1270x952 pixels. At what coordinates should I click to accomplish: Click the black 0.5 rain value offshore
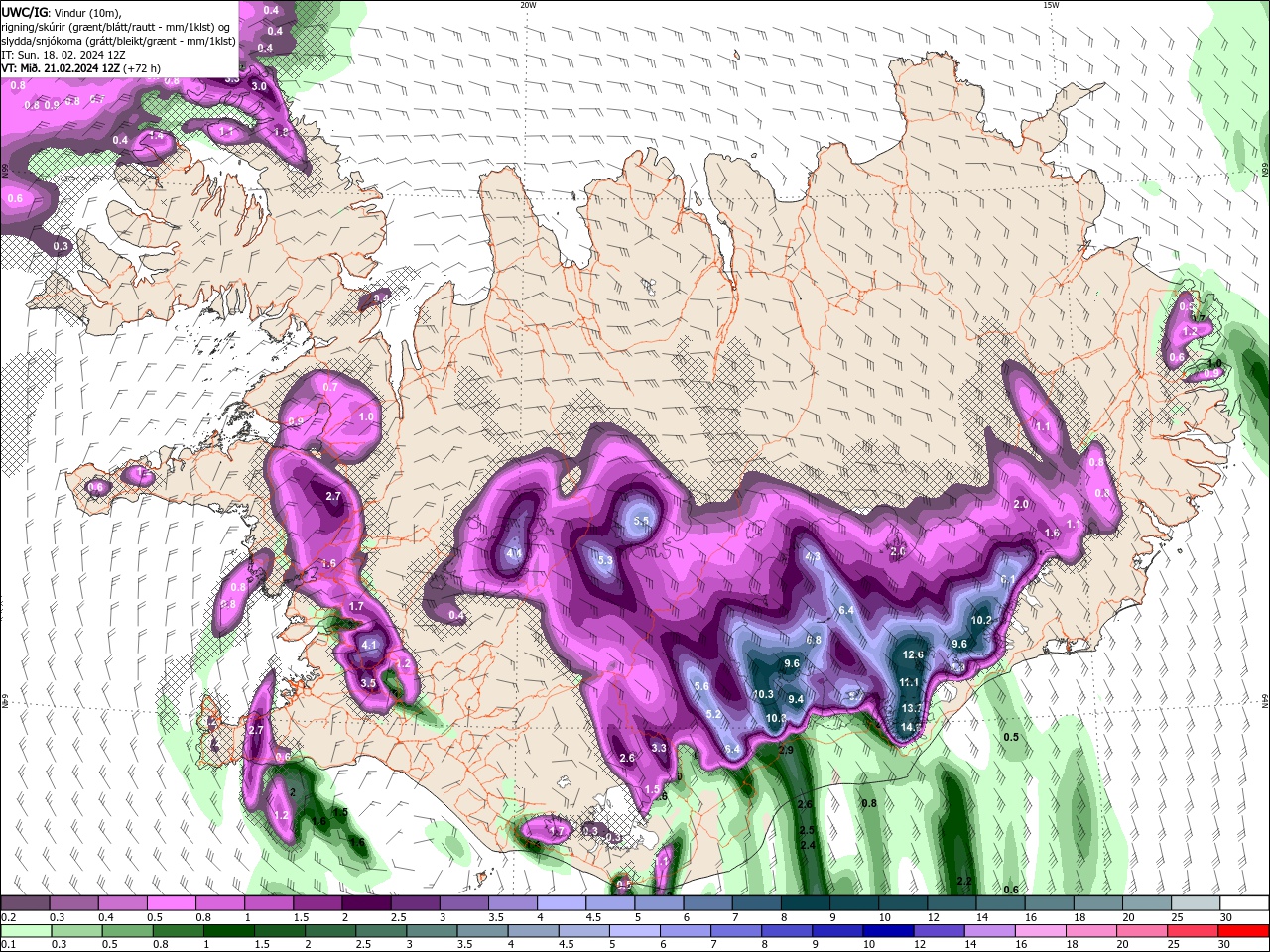click(1011, 738)
